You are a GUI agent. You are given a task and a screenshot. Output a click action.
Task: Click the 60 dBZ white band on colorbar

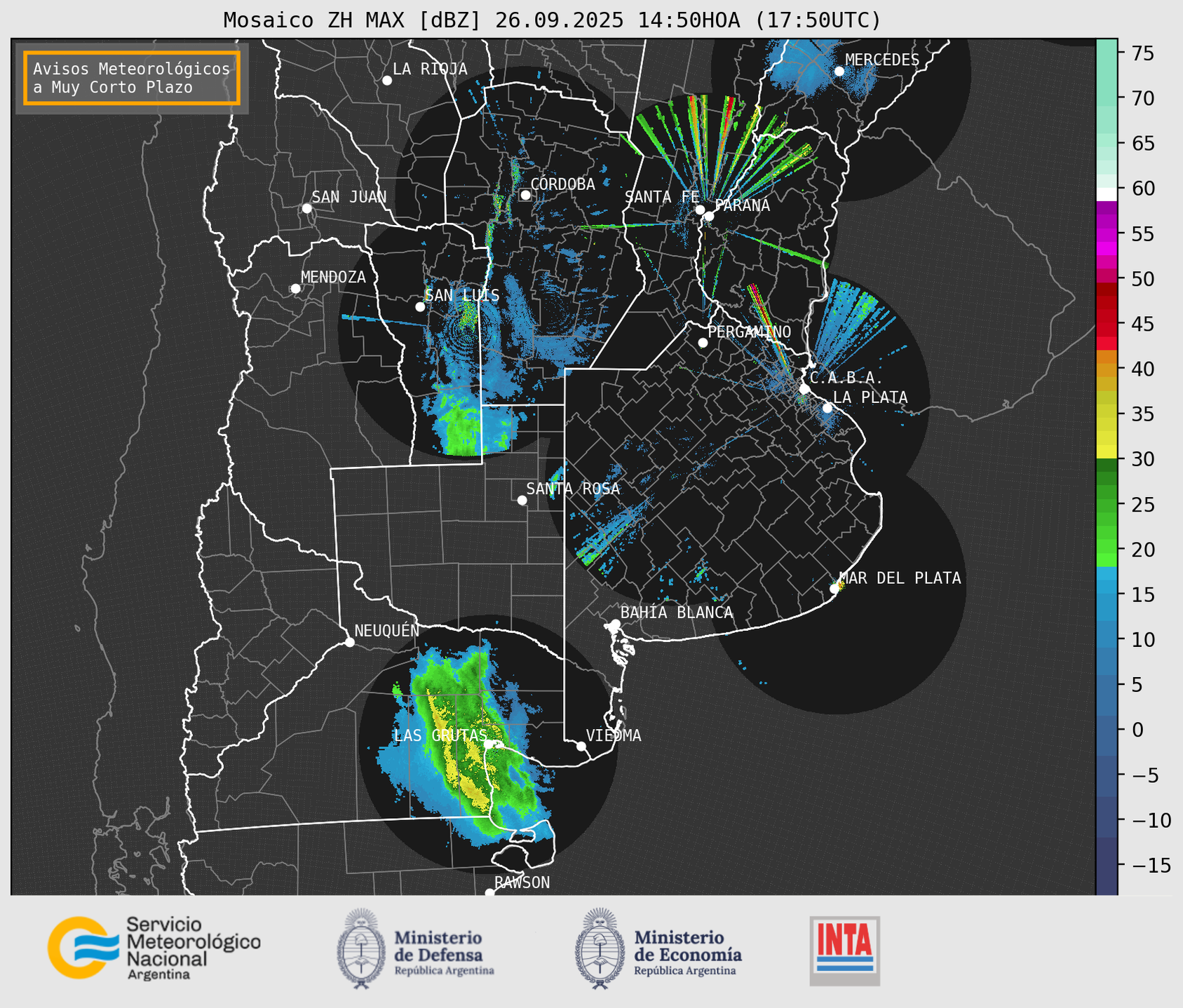[1107, 193]
